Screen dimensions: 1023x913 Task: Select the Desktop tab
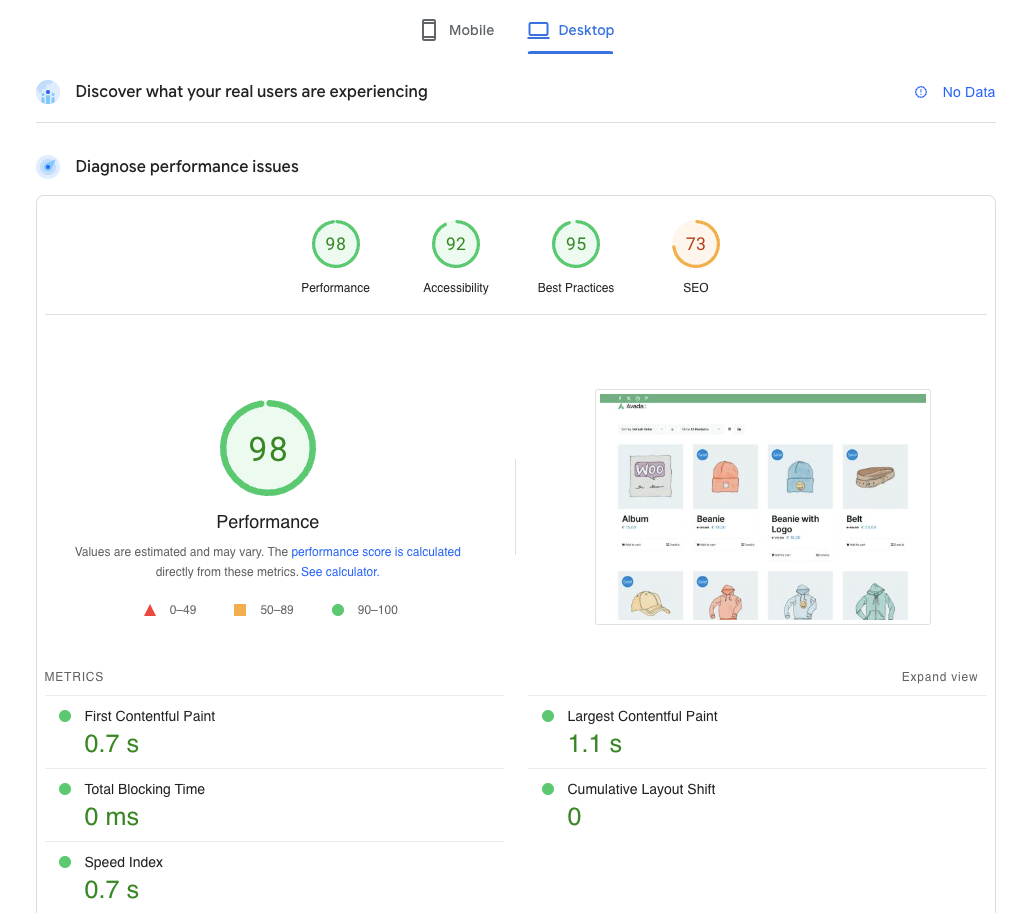click(571, 30)
